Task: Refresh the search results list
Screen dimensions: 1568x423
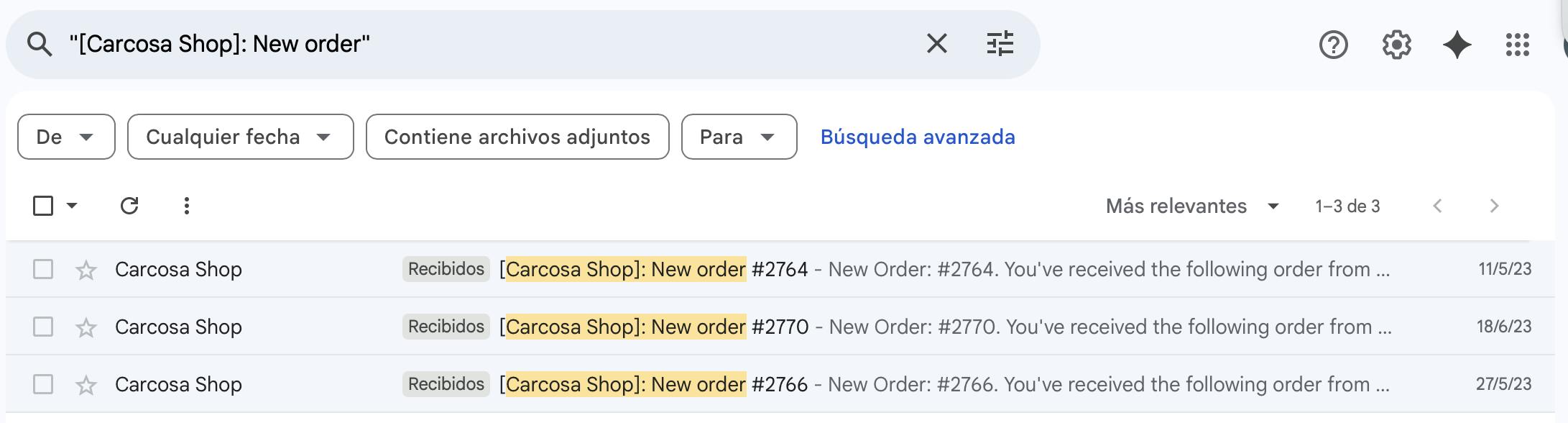Action: click(x=129, y=206)
